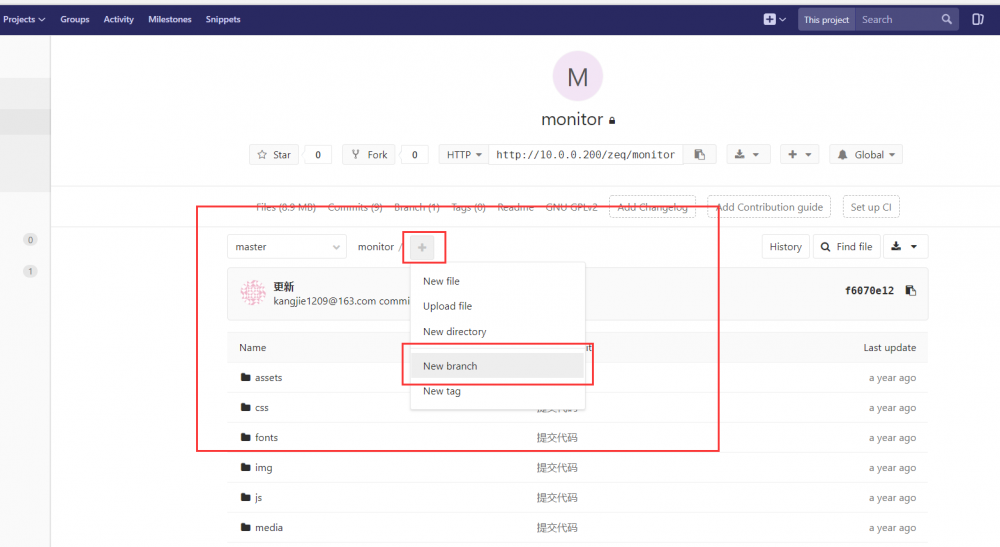
Task: Open the master branch selector
Action: tap(287, 247)
